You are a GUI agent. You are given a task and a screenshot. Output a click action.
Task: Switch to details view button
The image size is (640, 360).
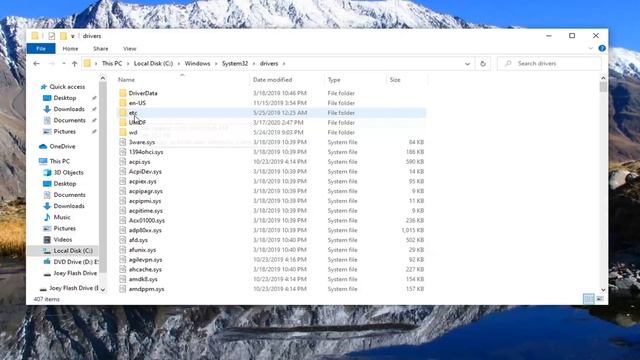[588, 299]
